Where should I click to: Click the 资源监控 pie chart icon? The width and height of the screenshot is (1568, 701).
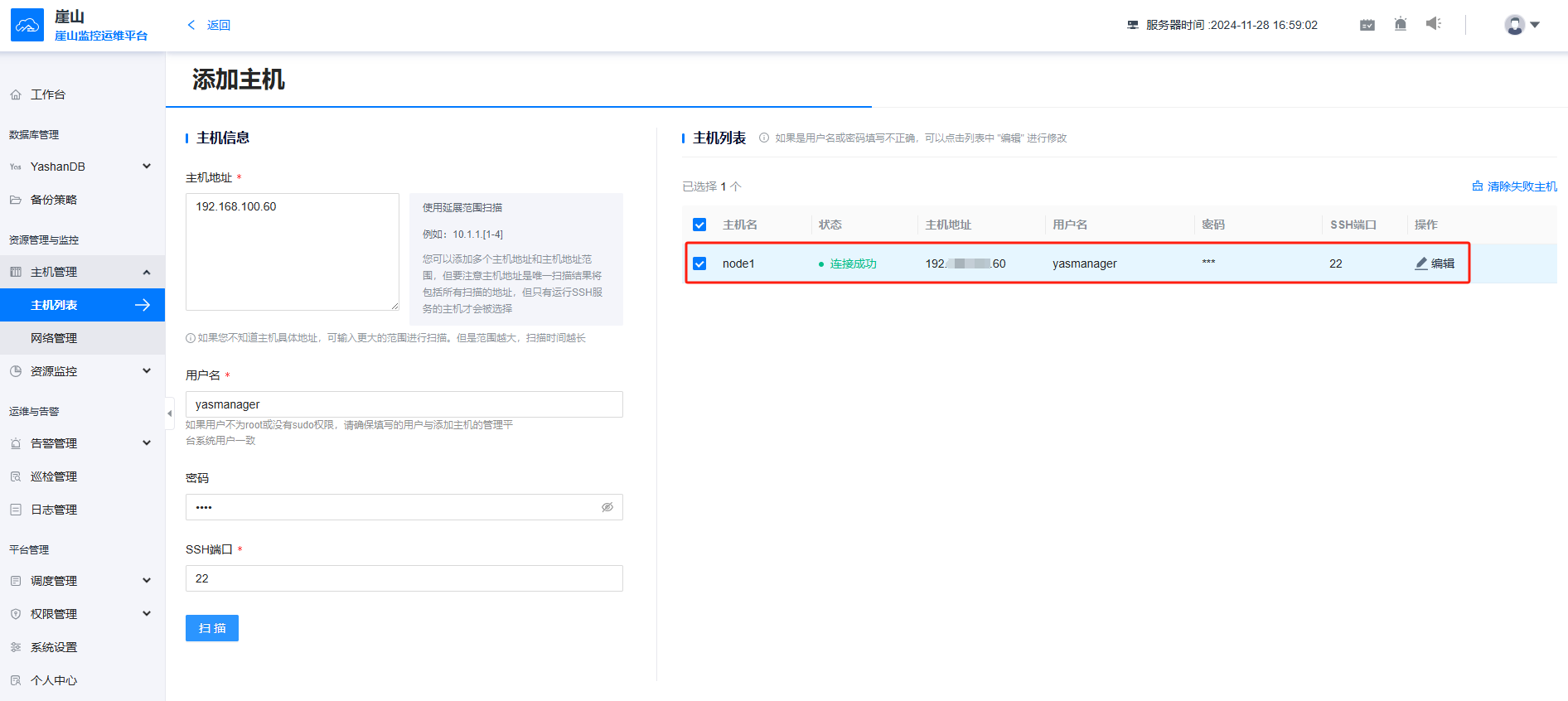(16, 371)
